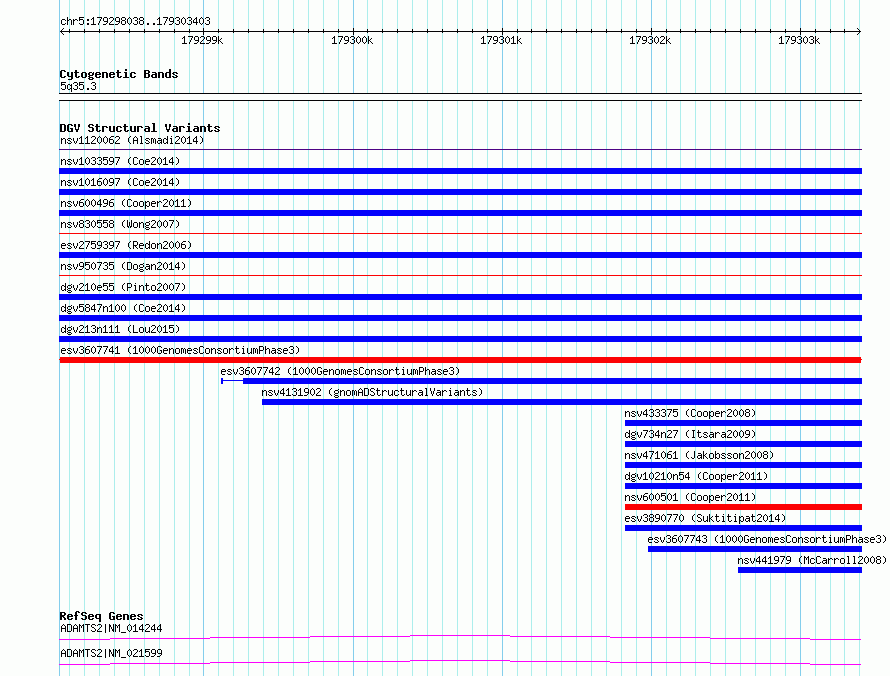Click the red esv3607741 variant bar

(x=460, y=360)
